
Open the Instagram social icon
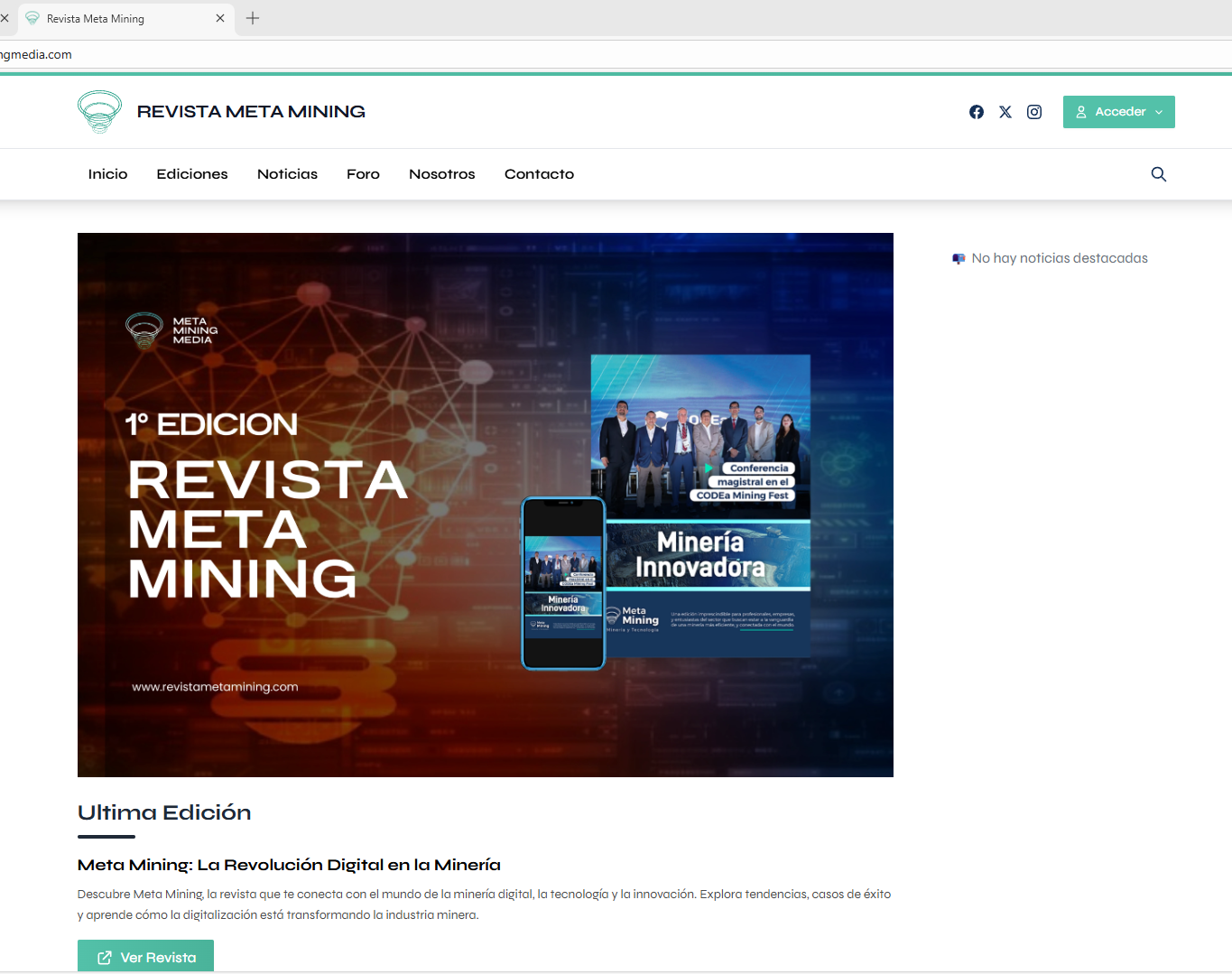(1034, 112)
